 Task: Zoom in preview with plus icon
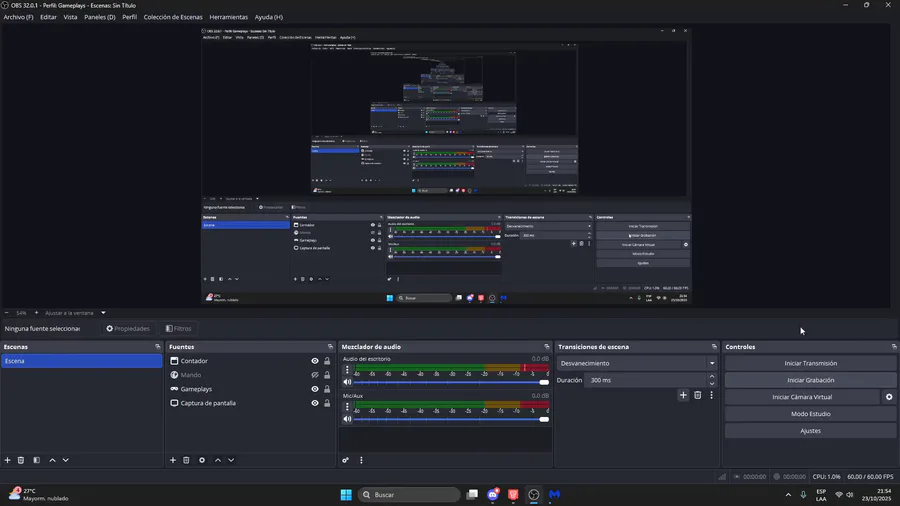36,313
